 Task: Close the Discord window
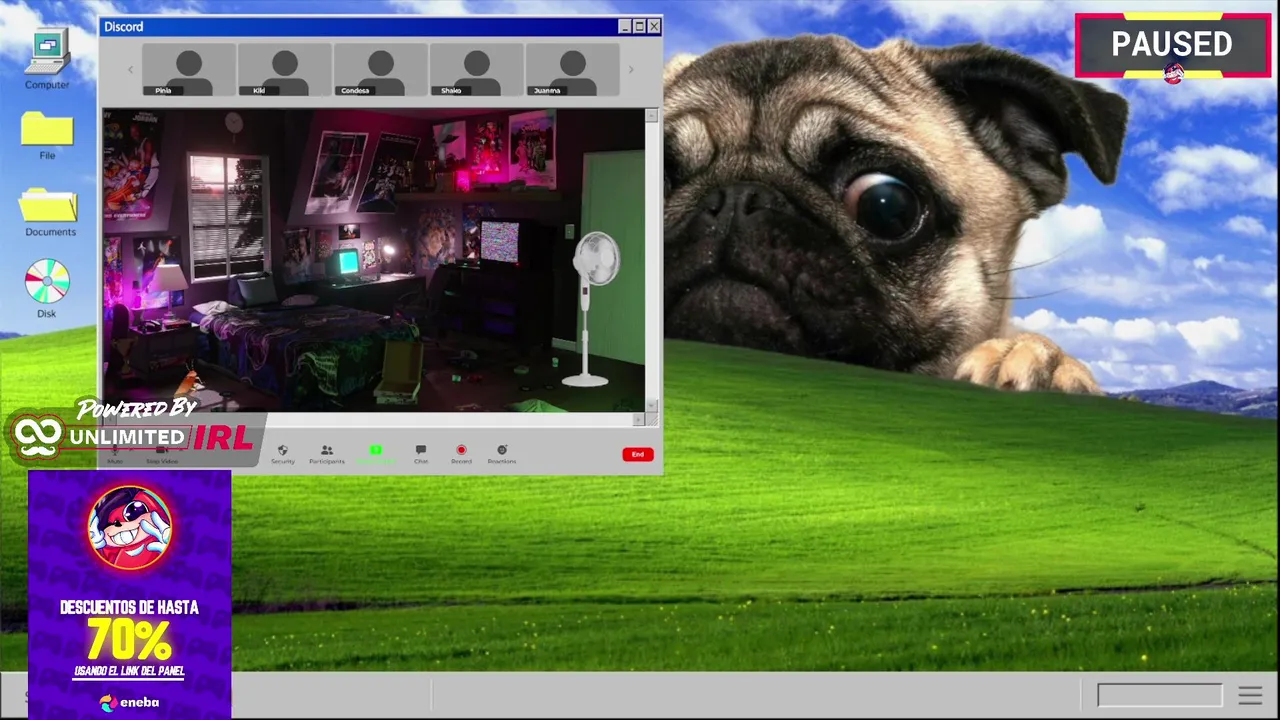pyautogui.click(x=654, y=27)
